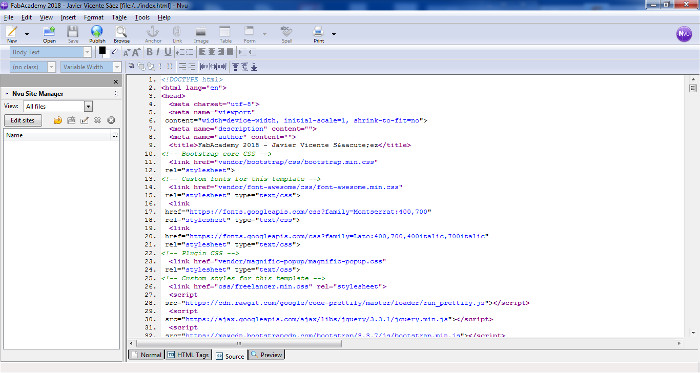The width and height of the screenshot is (700, 373).
Task: Click the horizontal scrollbar right arrow
Action: pos(679,344)
